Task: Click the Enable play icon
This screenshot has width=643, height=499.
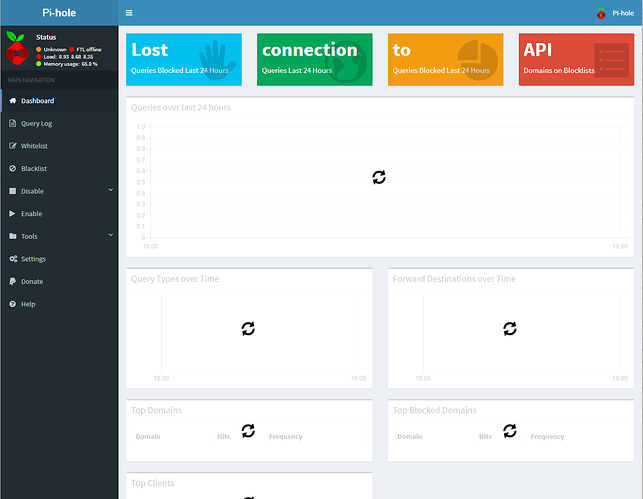Action: pyautogui.click(x=12, y=213)
